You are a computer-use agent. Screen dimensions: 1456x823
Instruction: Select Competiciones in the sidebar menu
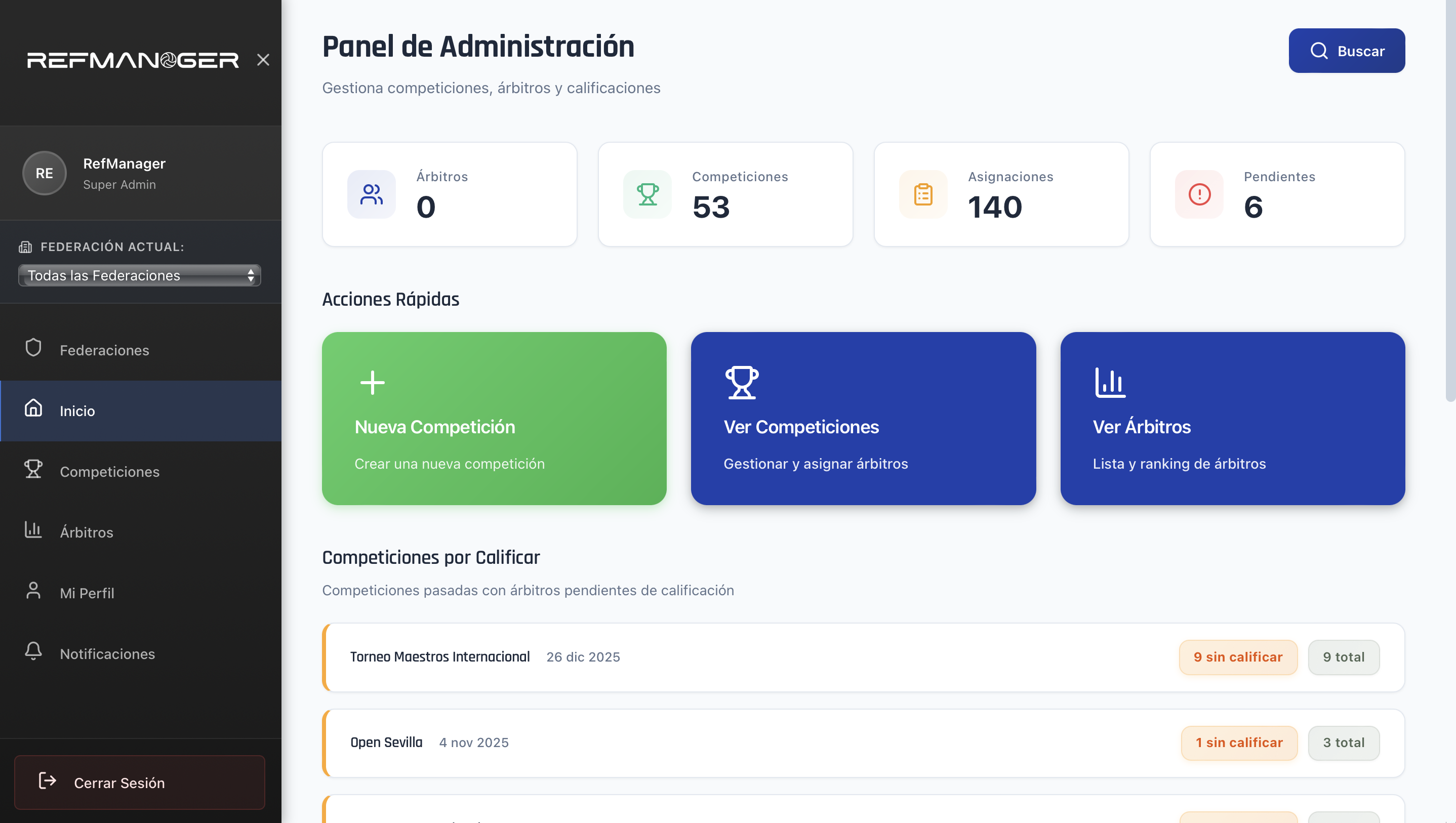[110, 471]
